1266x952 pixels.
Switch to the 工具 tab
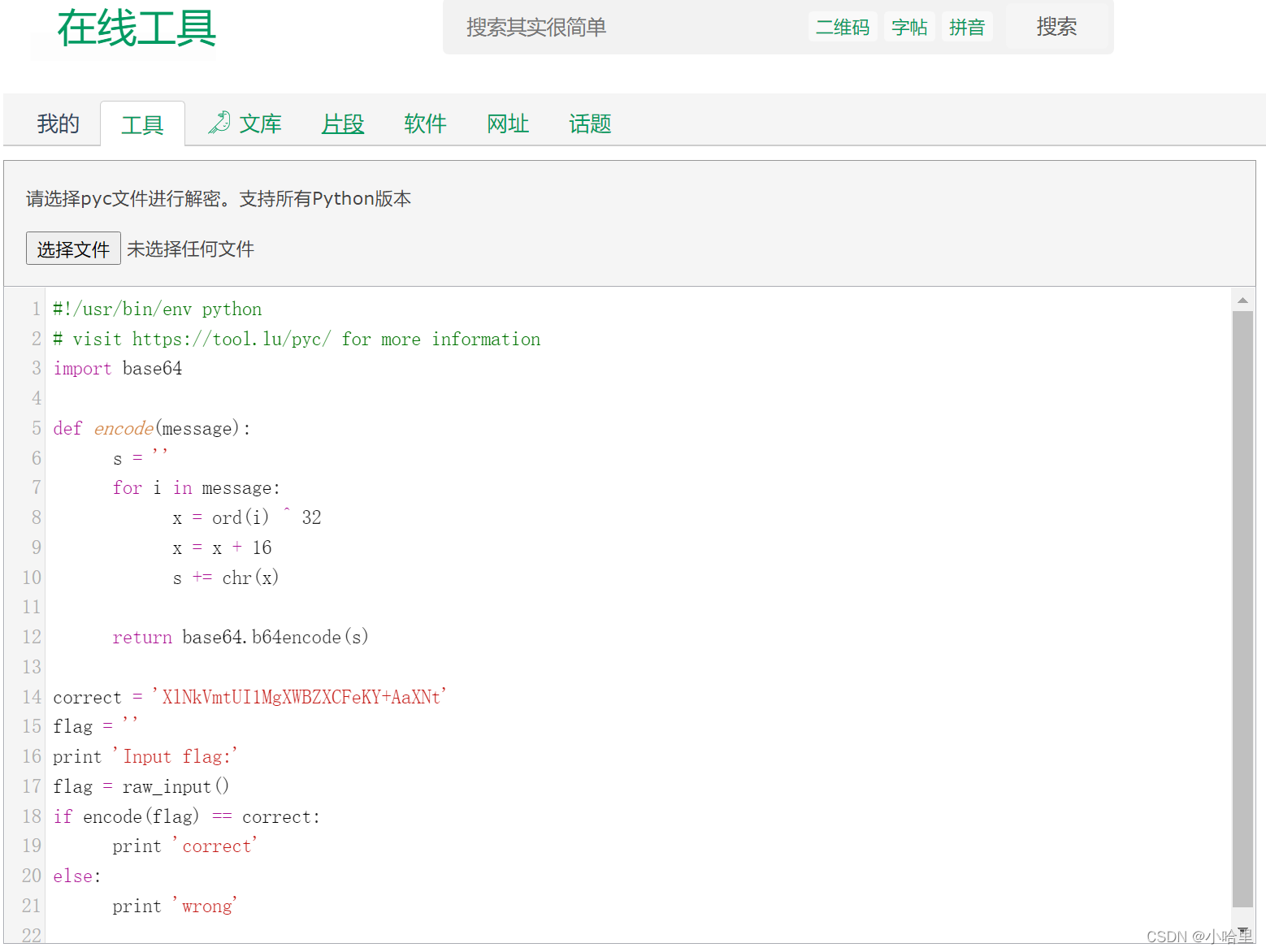click(x=142, y=124)
